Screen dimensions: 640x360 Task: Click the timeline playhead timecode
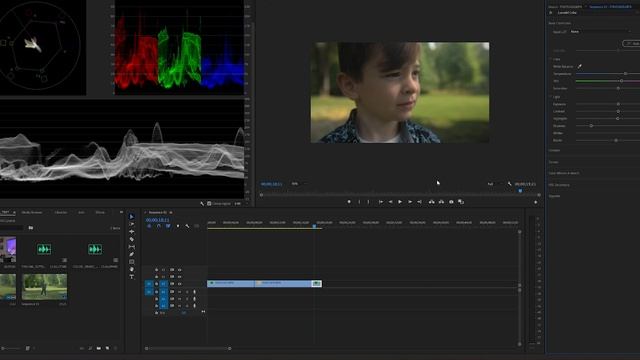pos(158,220)
